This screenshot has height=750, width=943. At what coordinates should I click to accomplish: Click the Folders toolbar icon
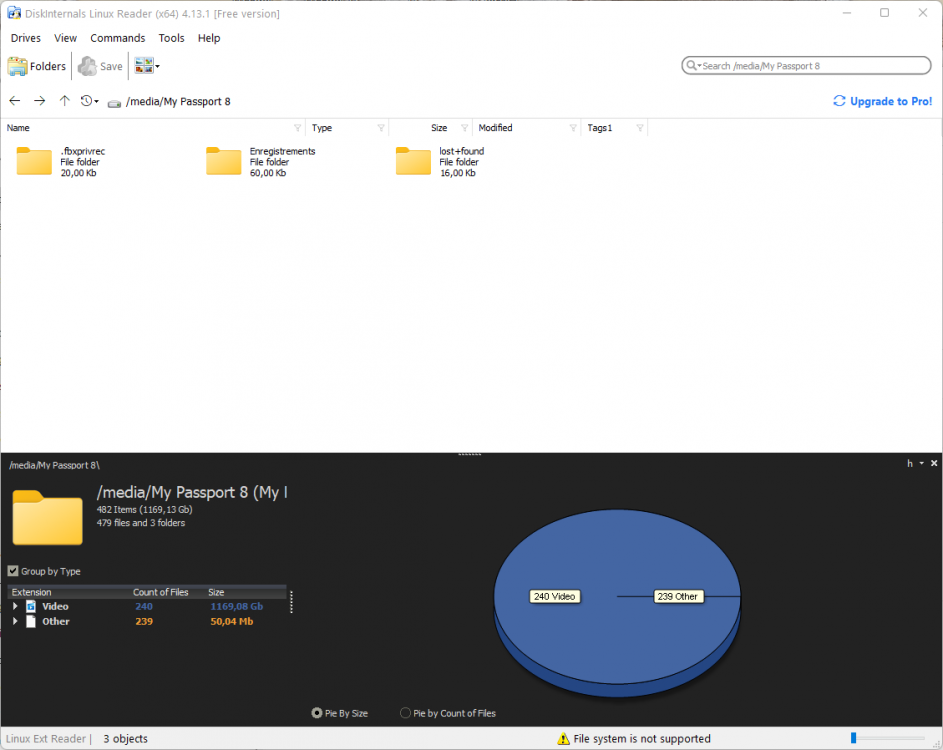18,67
